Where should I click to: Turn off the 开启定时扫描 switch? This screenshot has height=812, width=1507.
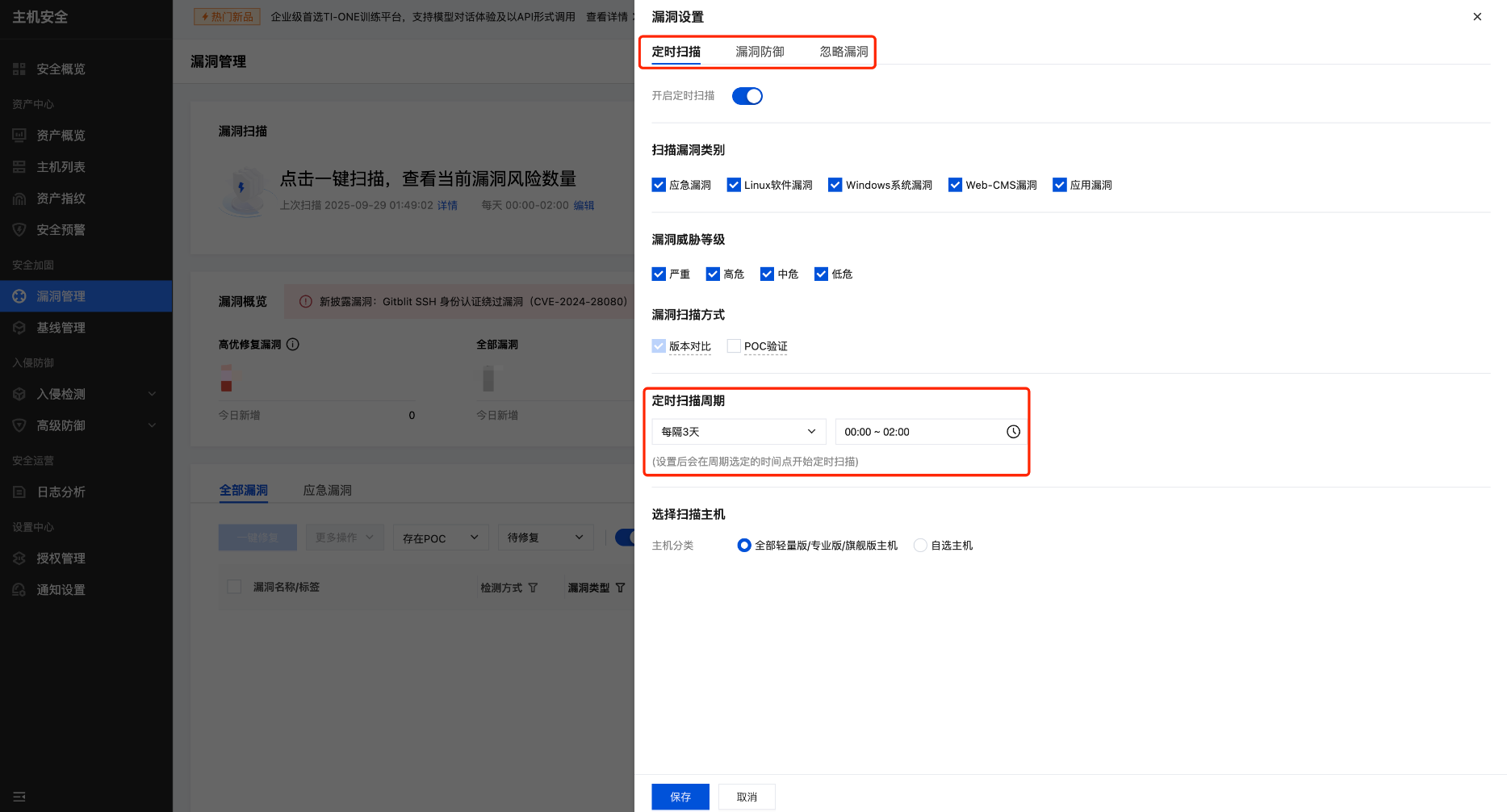747,96
